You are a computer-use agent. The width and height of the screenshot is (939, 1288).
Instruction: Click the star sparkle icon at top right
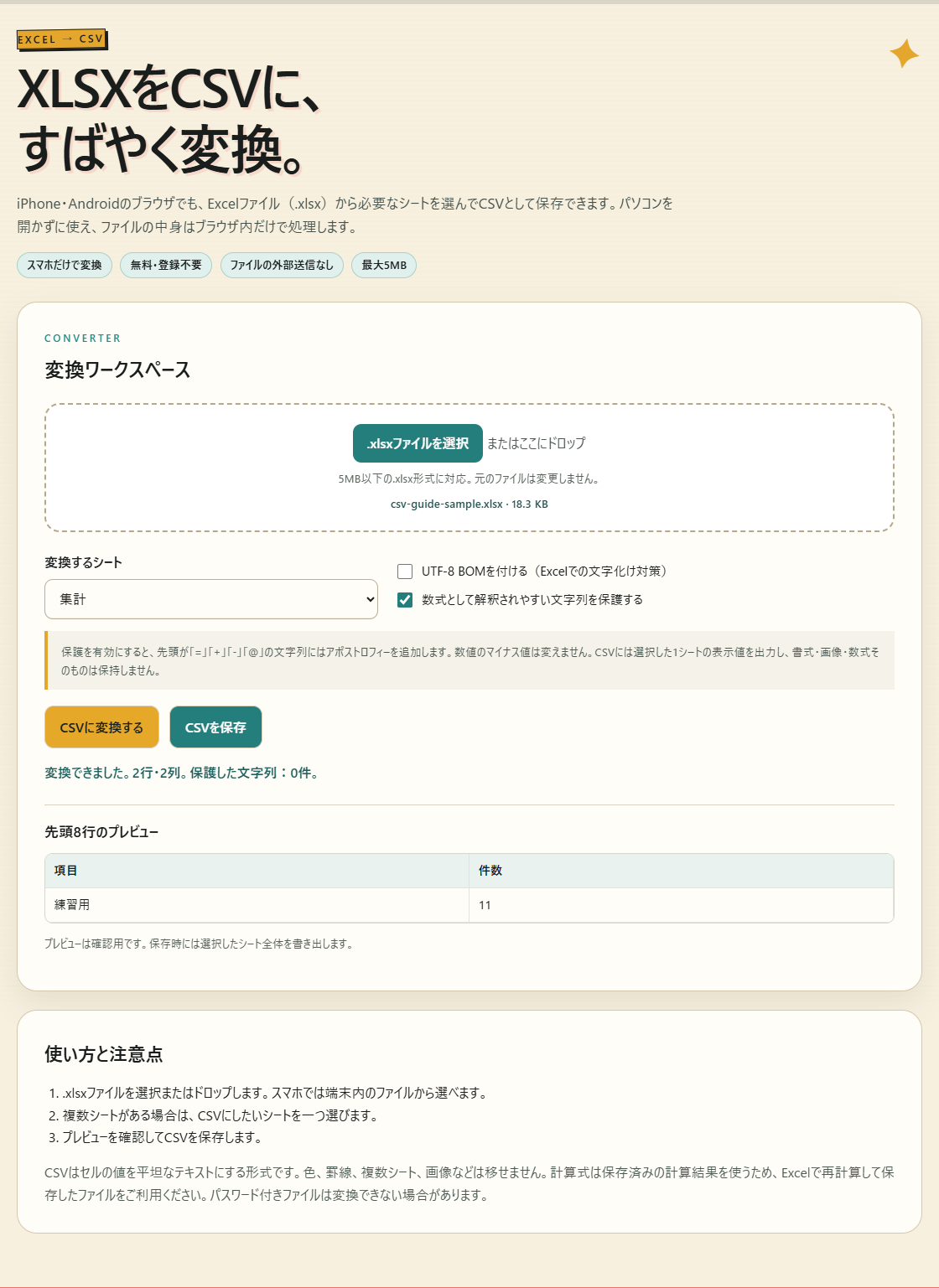point(904,54)
